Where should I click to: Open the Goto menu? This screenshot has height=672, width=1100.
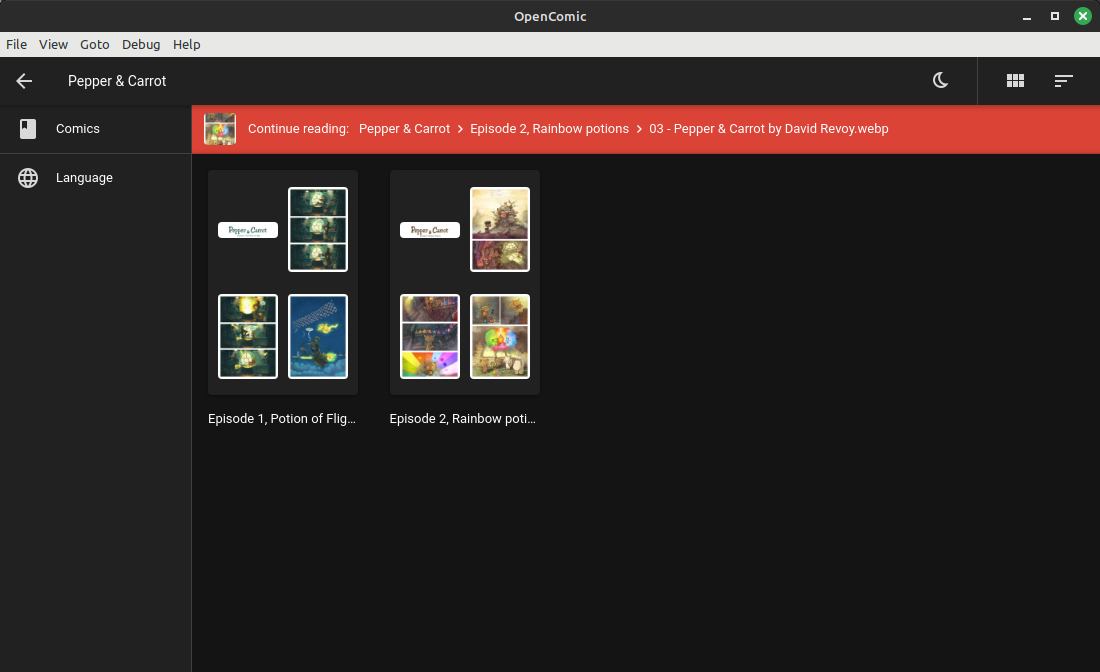pyautogui.click(x=94, y=44)
